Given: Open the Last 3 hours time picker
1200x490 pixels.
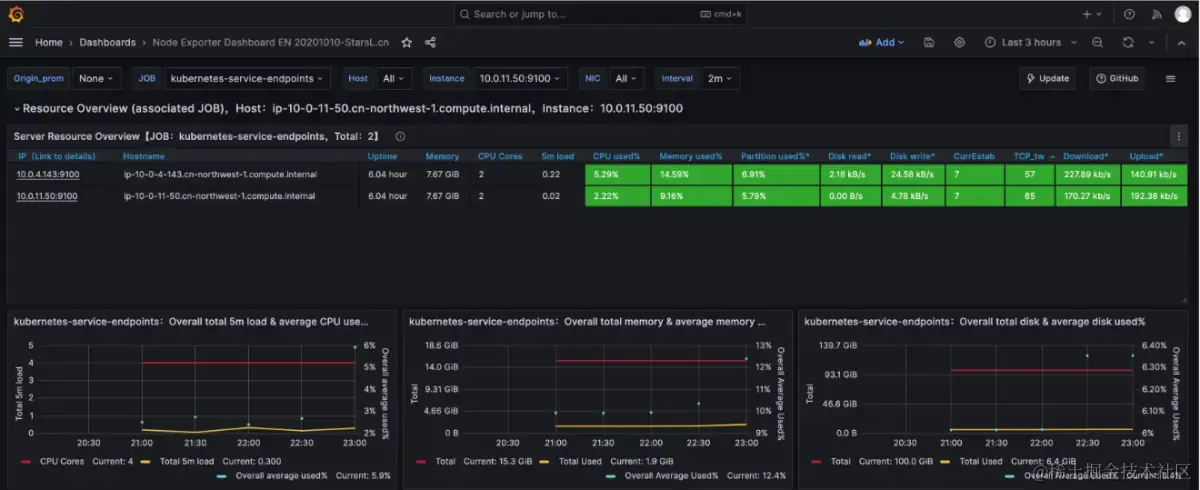Looking at the screenshot, I should click(1029, 43).
